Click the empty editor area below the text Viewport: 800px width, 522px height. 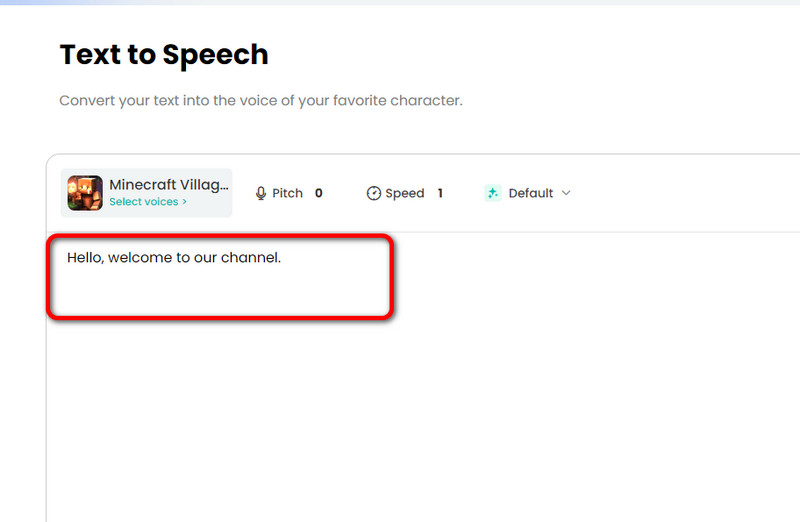400,420
